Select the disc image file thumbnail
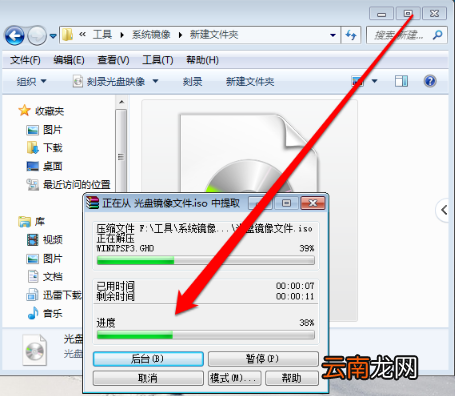Image resolution: width=455 pixels, height=396 pixels. pos(249,147)
